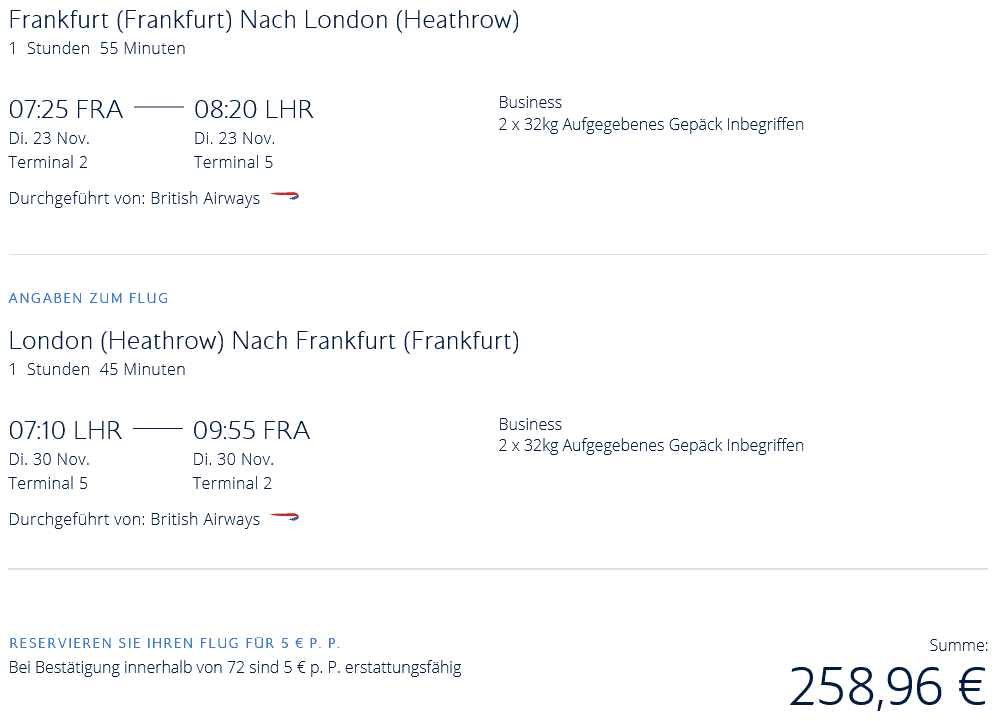Click the outbound 'Durchgeführt von: British Airways' text
Viewport: 996px width, 721px height.
coord(134,198)
